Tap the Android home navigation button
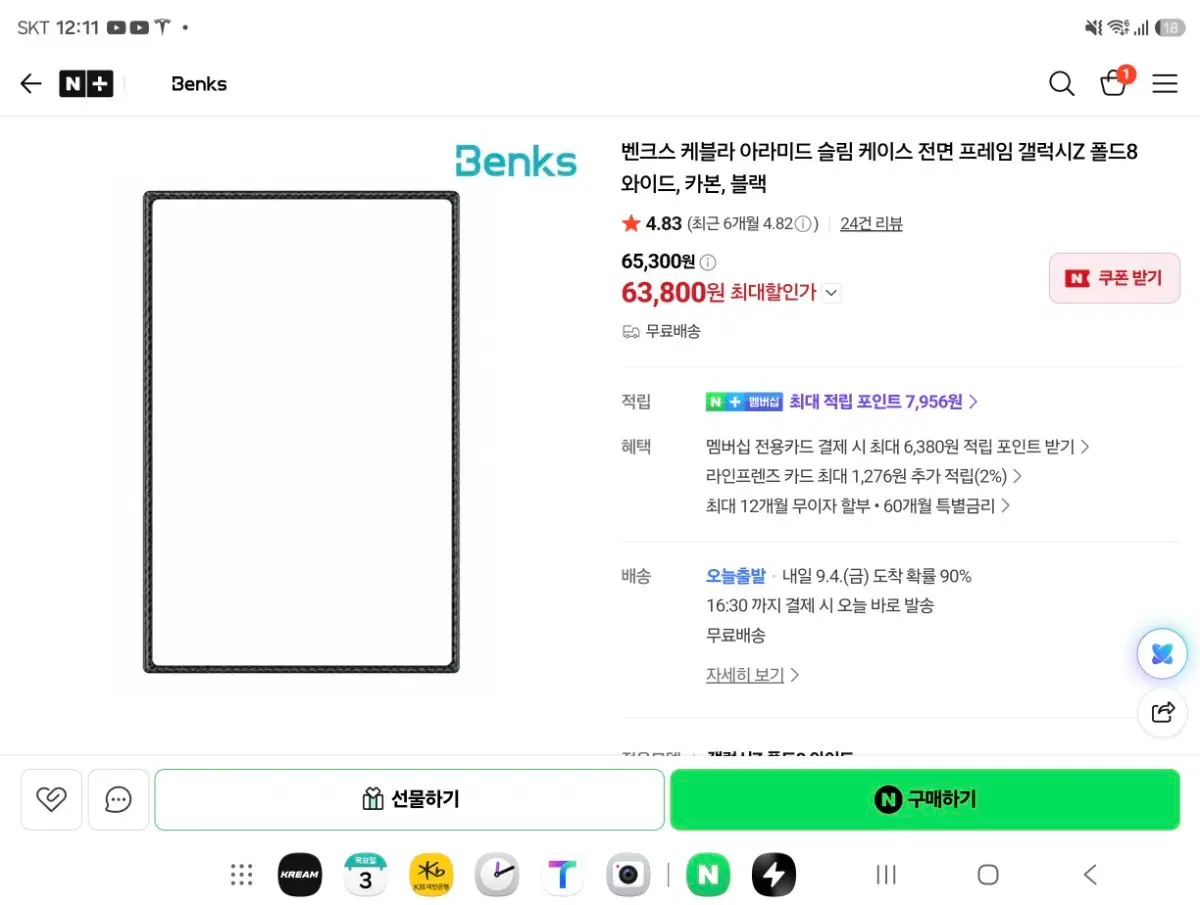 [x=988, y=875]
